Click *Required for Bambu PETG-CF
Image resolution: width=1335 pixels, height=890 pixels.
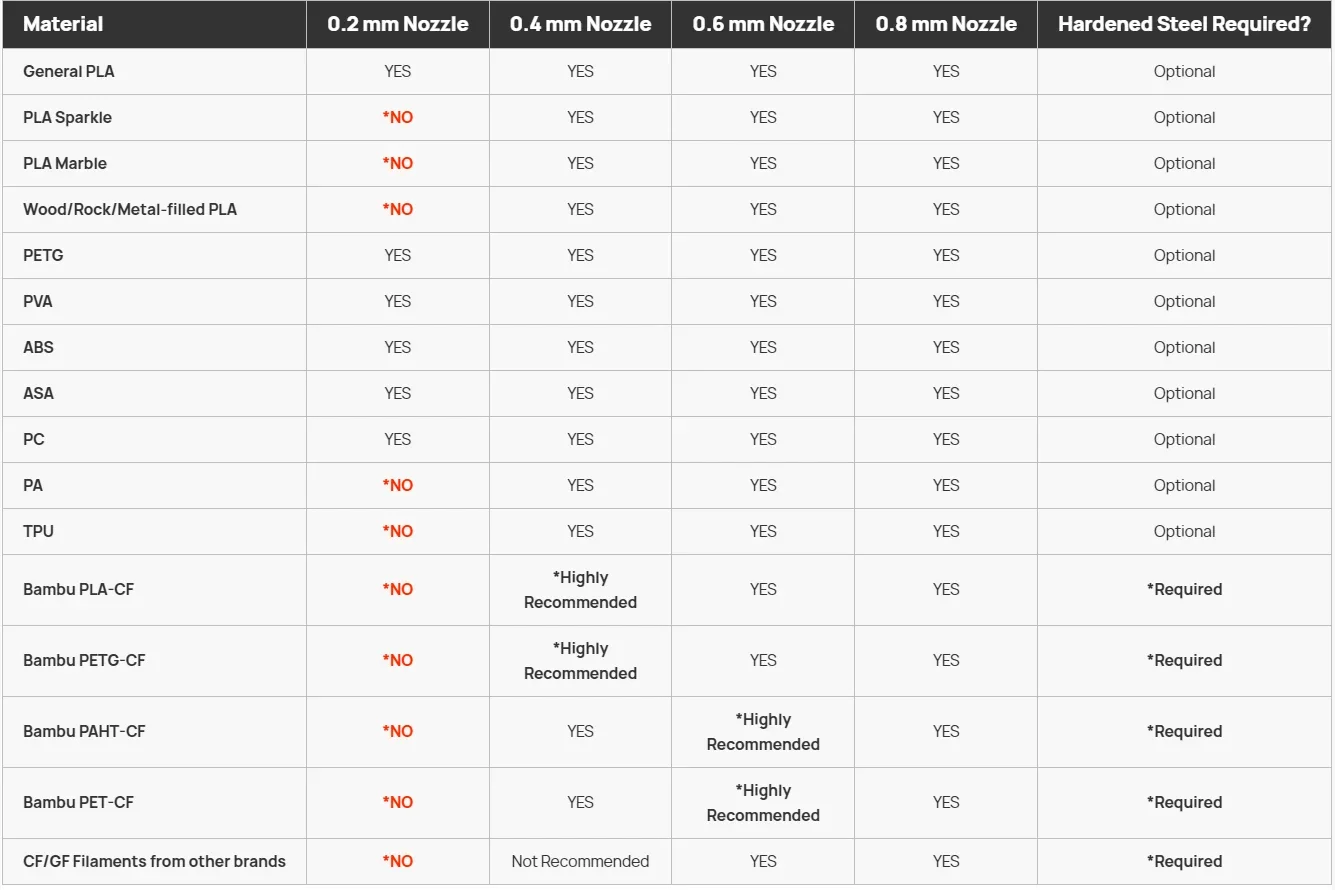[x=1184, y=660]
